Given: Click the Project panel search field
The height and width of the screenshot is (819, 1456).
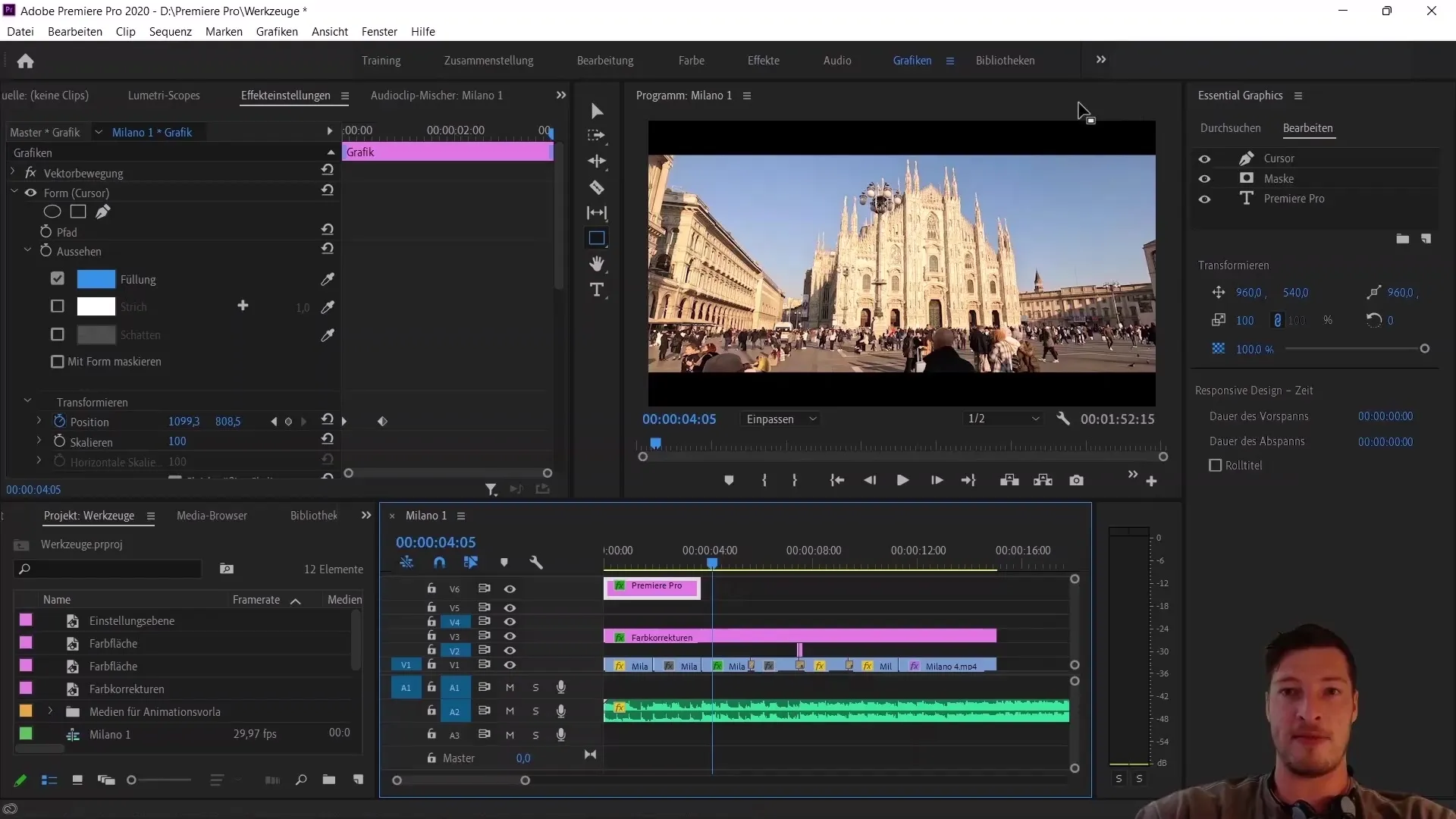Looking at the screenshot, I should [108, 569].
